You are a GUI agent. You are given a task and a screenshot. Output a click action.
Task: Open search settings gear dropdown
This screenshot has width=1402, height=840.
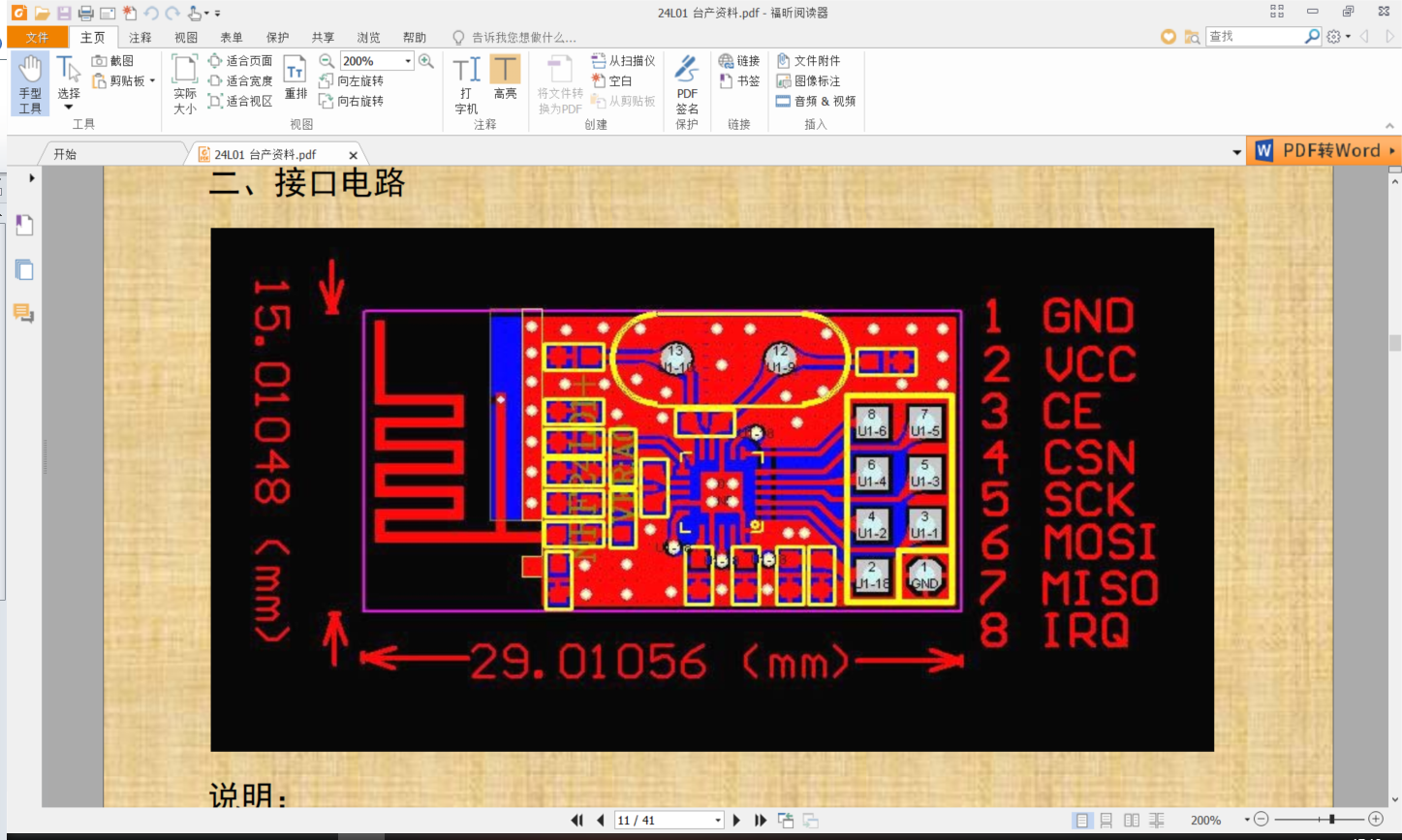[1338, 37]
